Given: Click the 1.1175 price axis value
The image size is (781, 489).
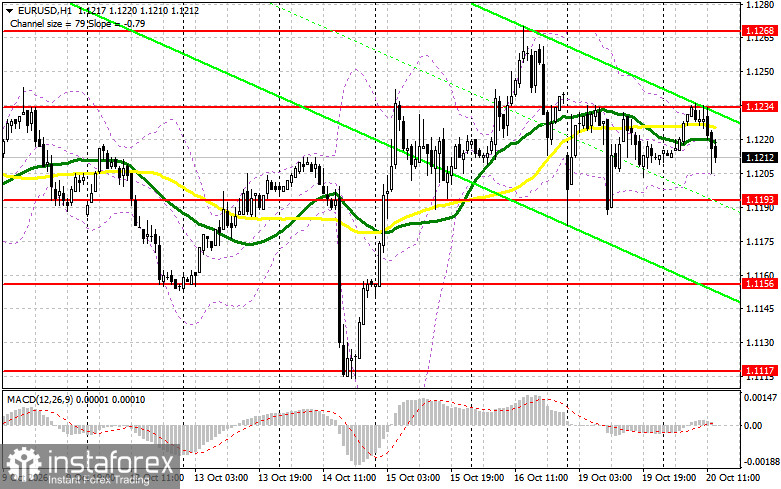Looking at the screenshot, I should pos(760,242).
